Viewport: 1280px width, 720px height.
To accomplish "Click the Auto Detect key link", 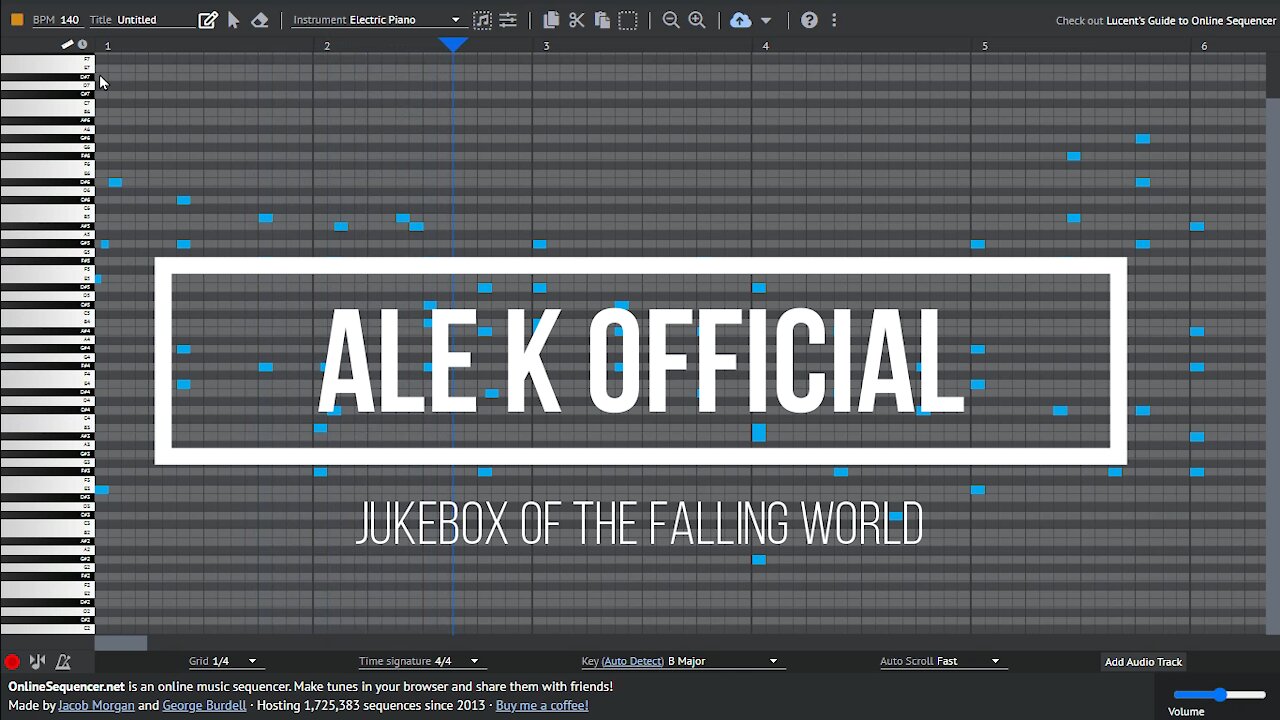I will tap(633, 661).
